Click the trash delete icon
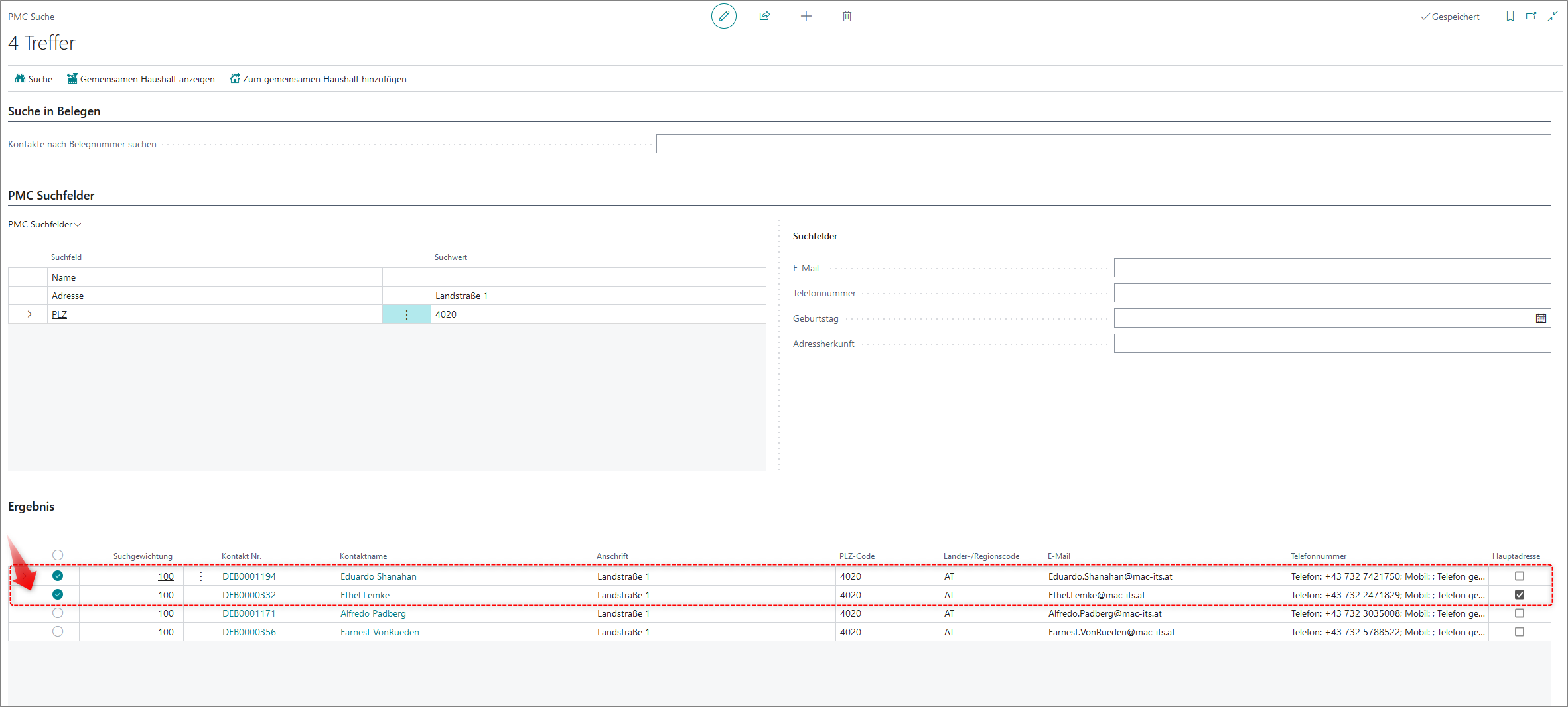 click(847, 16)
